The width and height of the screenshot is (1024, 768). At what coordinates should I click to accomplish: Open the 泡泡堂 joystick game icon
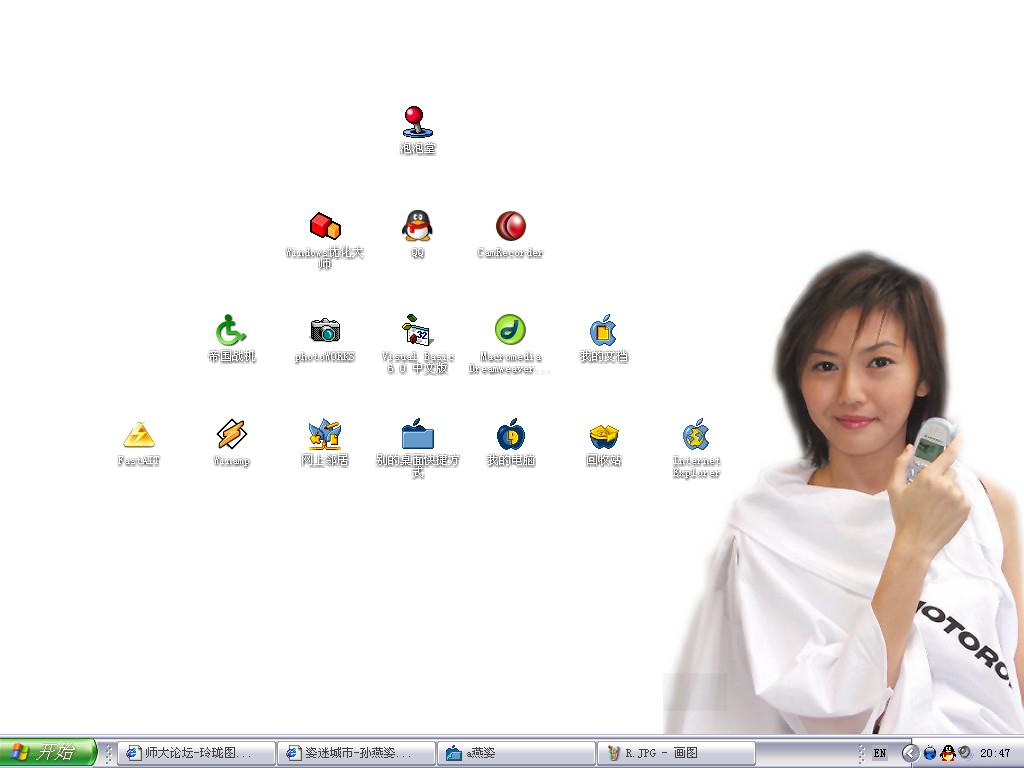point(418,123)
